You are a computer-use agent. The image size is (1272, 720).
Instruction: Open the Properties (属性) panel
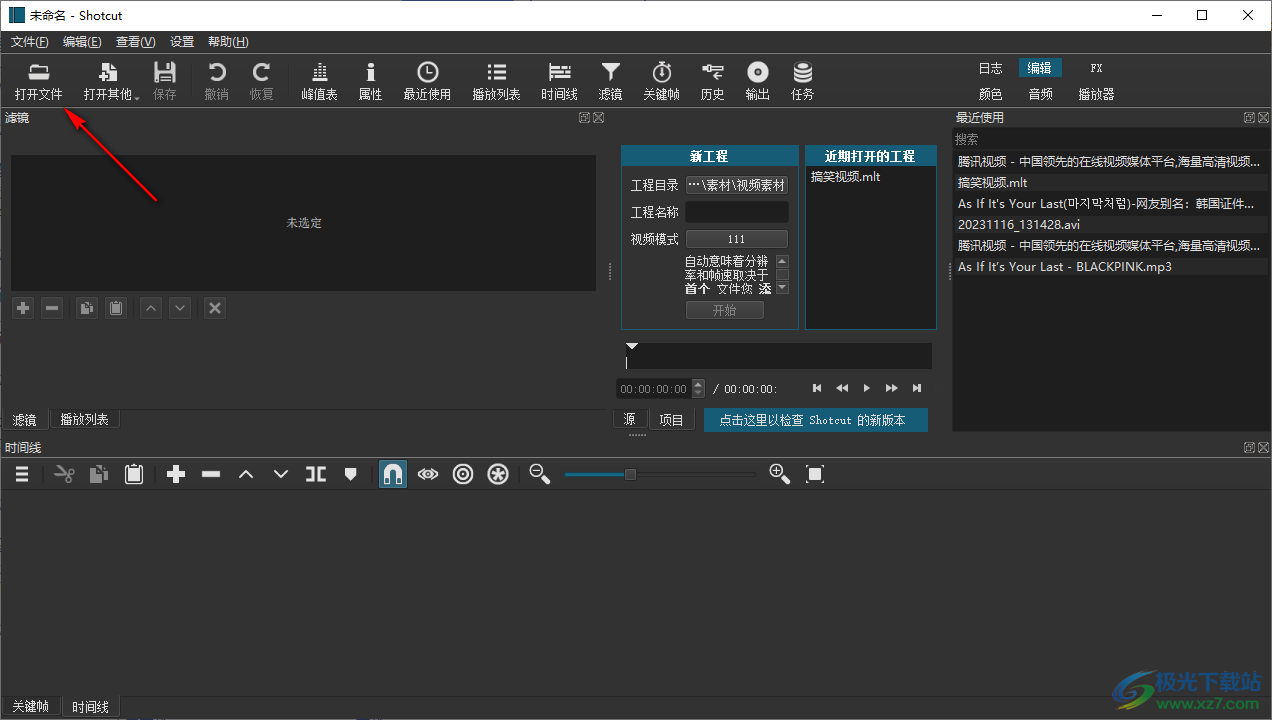coord(370,81)
